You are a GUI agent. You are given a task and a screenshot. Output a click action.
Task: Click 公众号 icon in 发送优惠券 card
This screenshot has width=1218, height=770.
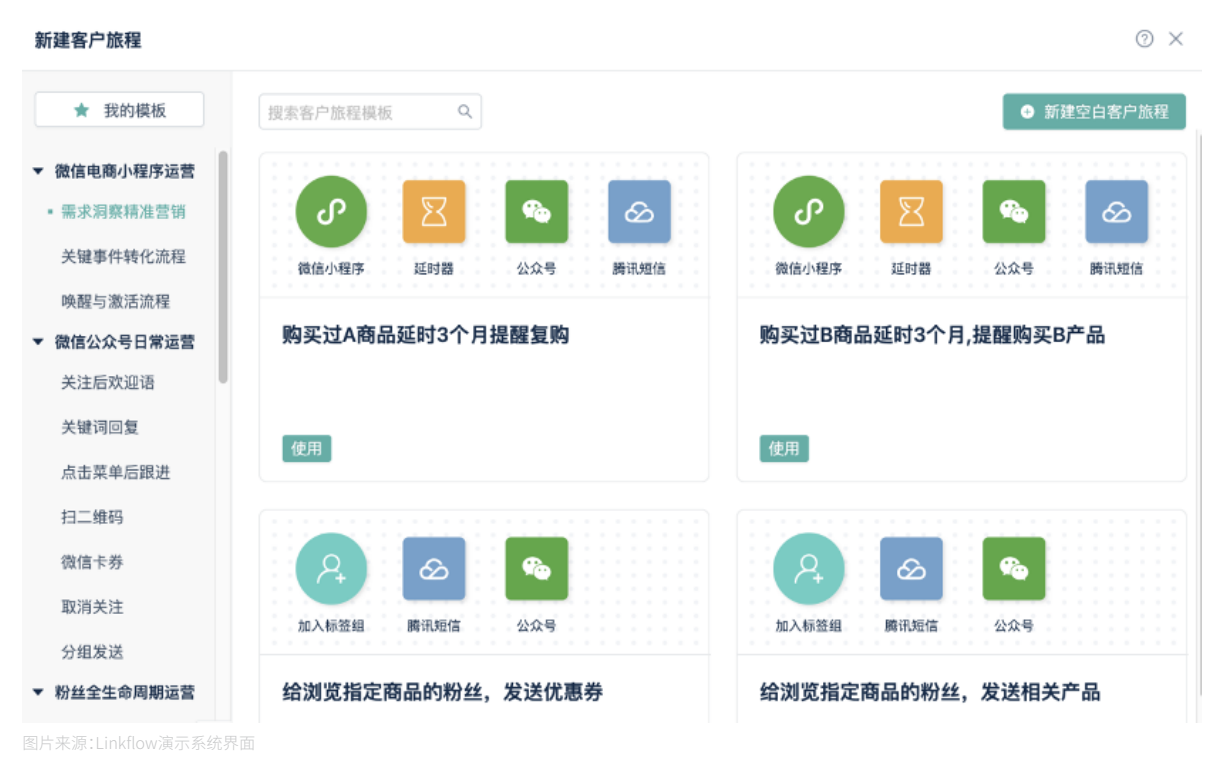(537, 569)
